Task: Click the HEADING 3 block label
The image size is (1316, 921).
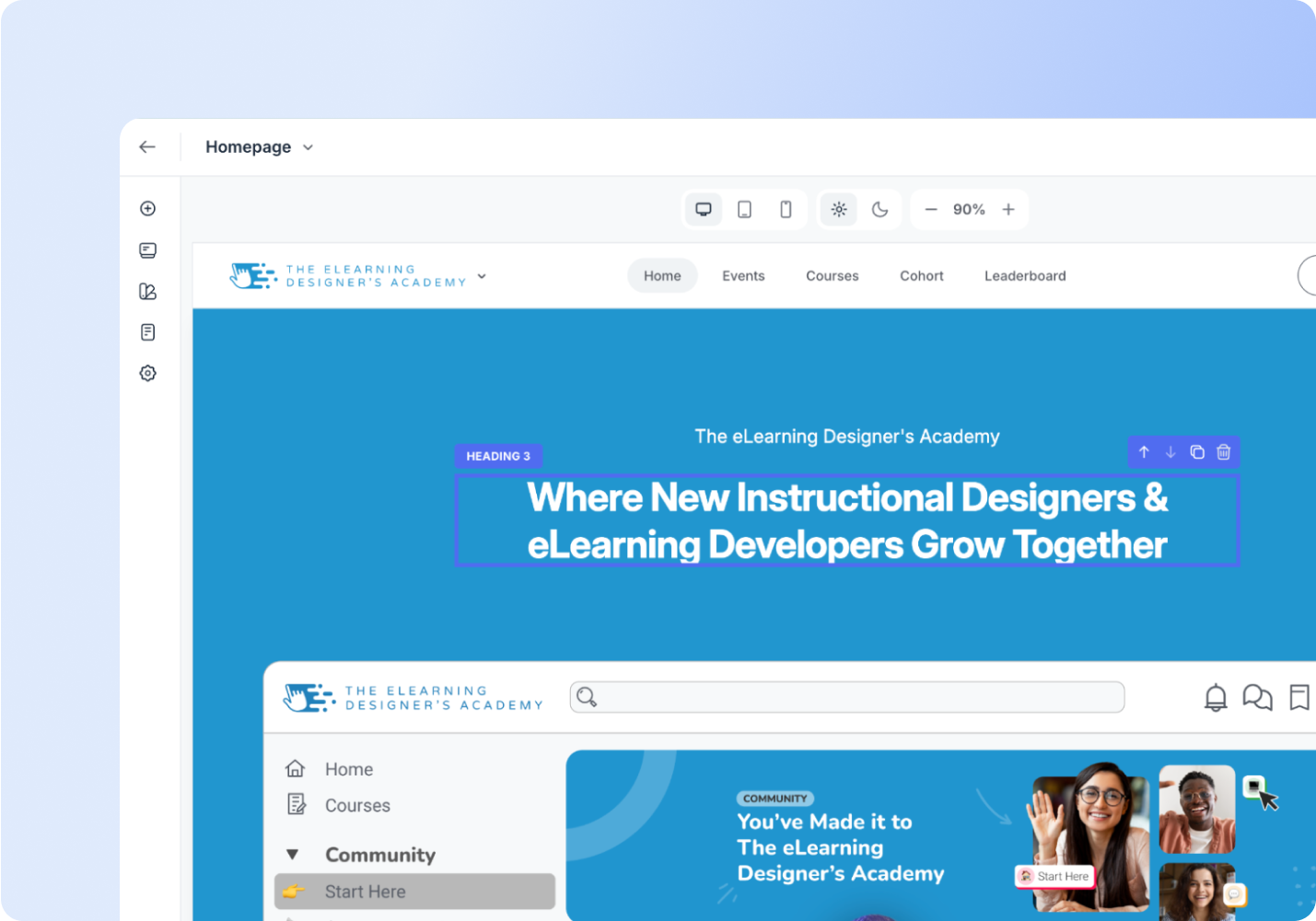Action: click(498, 456)
